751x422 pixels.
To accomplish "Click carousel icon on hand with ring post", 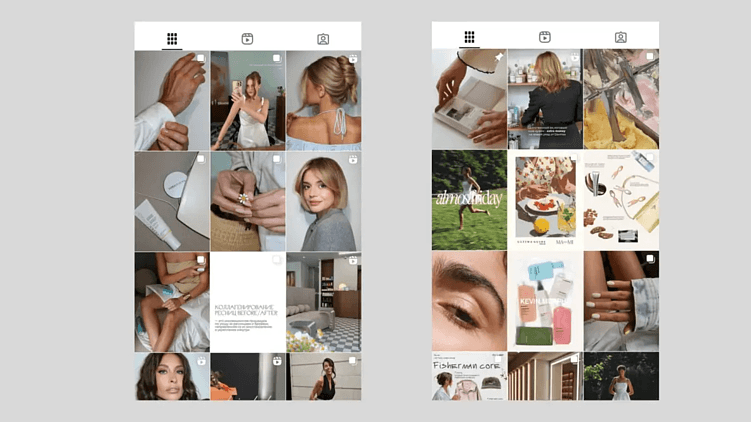I will [201, 58].
